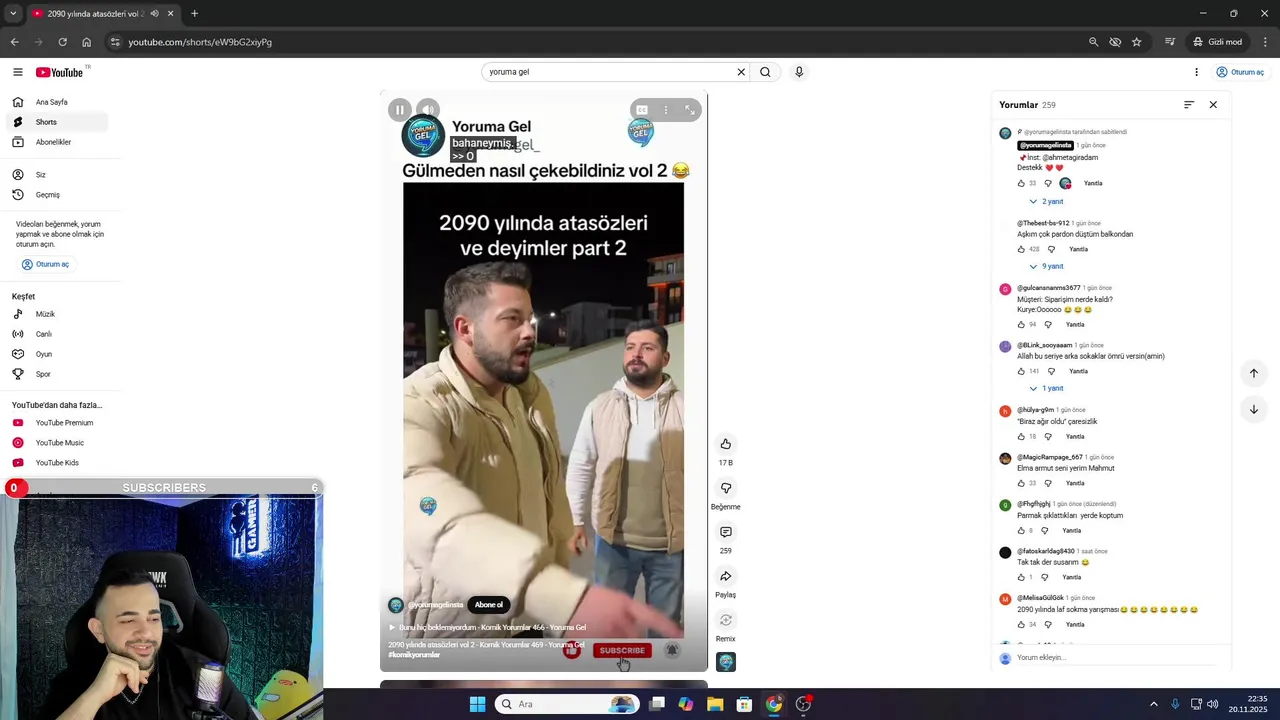Image resolution: width=1280 pixels, height=720 pixels.
Task: Close the Yorumlar comments panel
Action: (1213, 105)
